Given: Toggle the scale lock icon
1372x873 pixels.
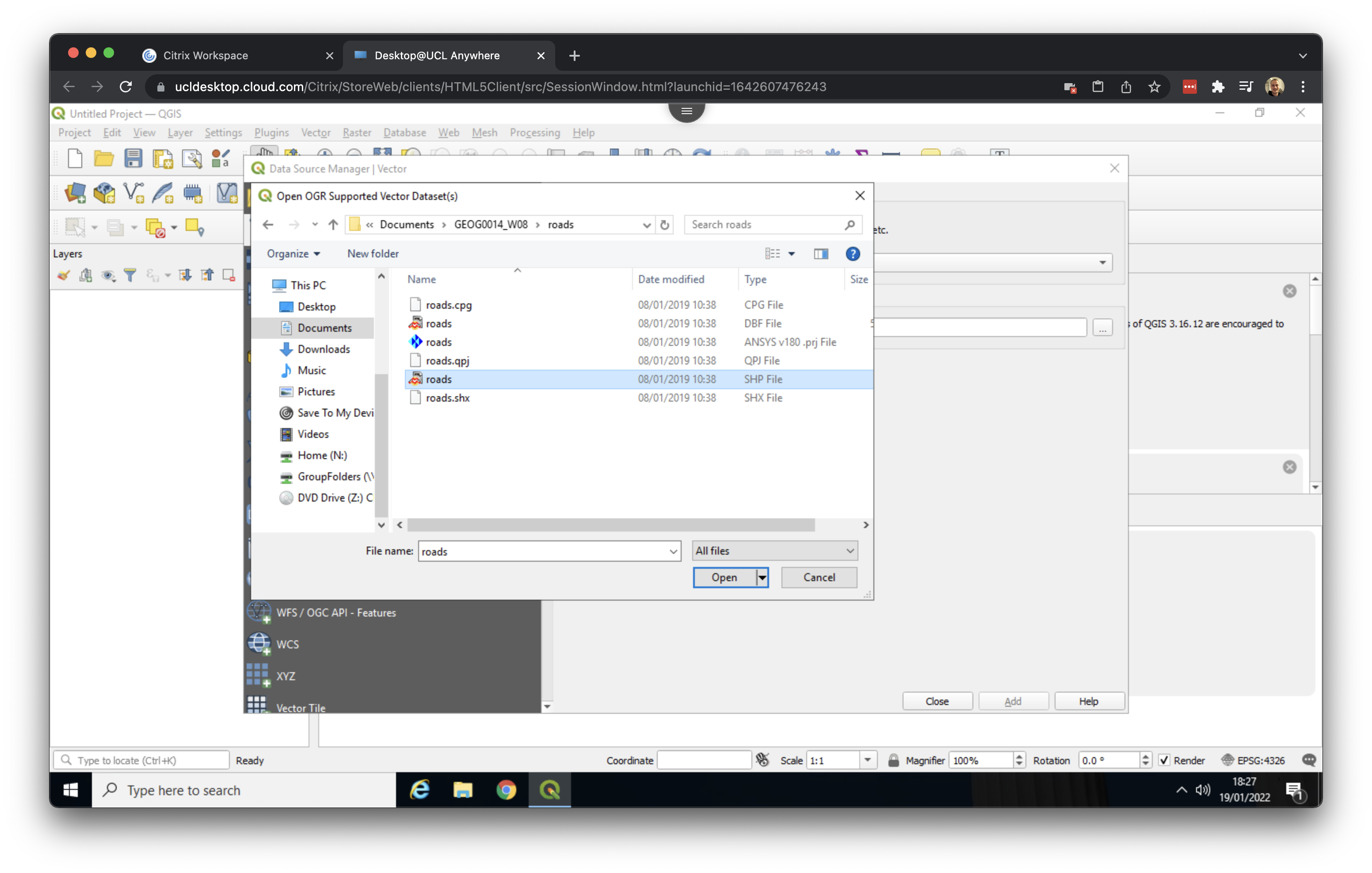Looking at the screenshot, I should tap(893, 760).
